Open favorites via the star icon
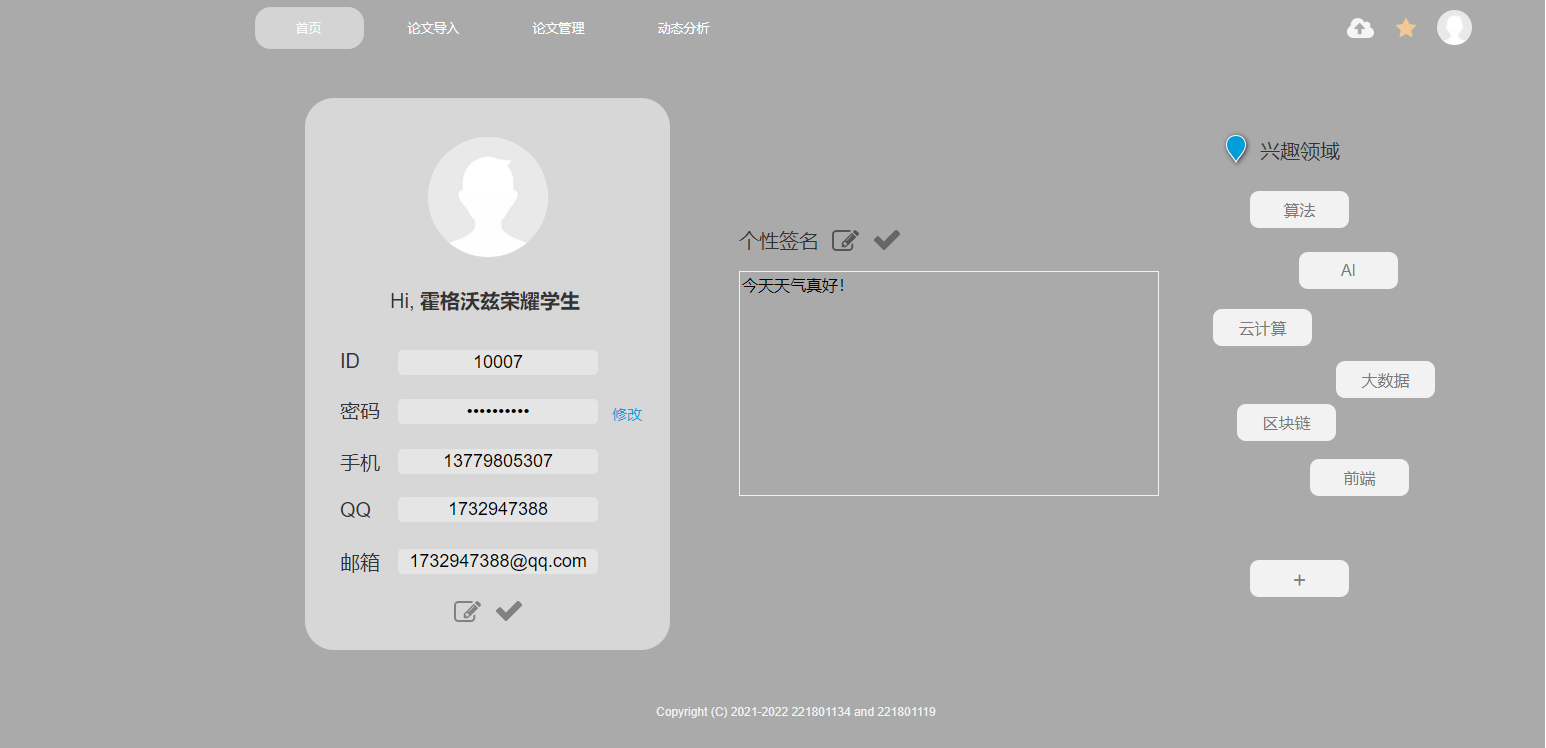The image size is (1546, 748). click(x=1406, y=28)
